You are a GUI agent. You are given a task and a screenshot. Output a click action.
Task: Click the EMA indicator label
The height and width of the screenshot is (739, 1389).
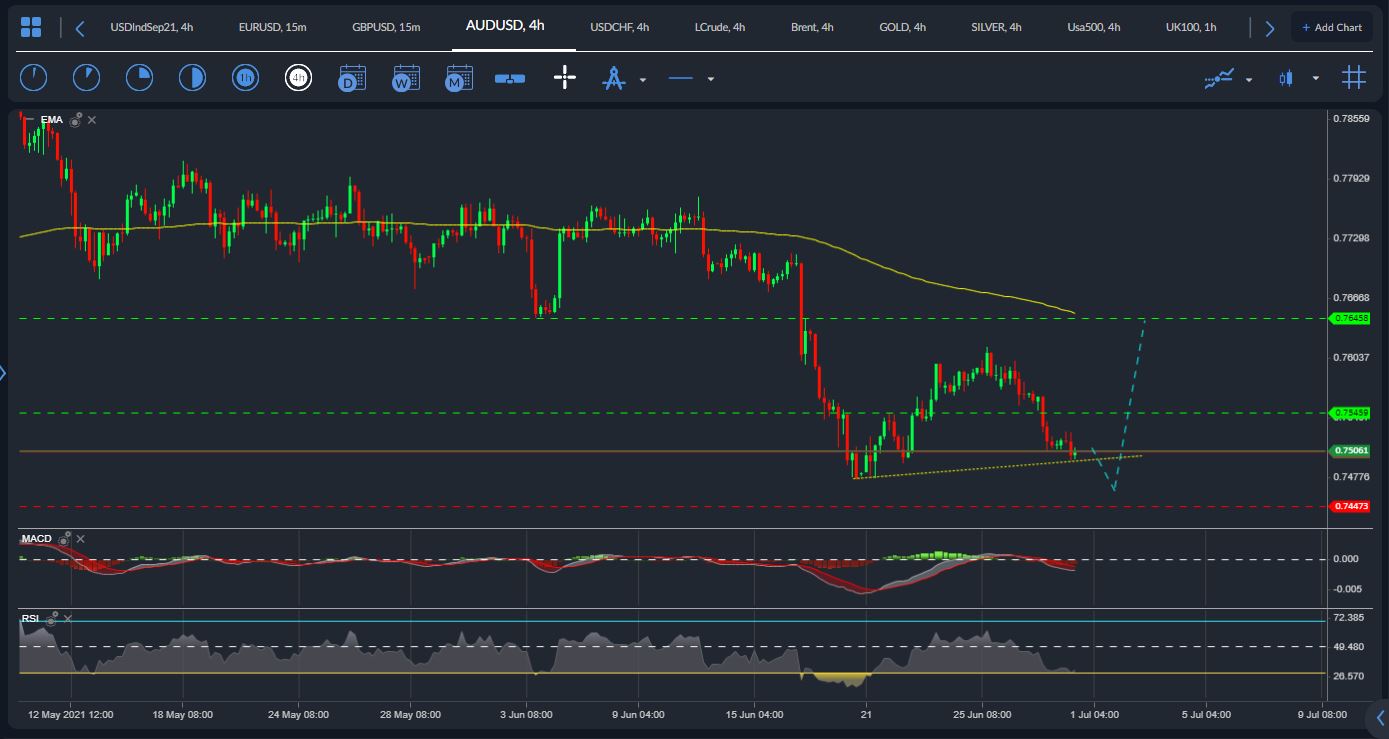point(52,120)
